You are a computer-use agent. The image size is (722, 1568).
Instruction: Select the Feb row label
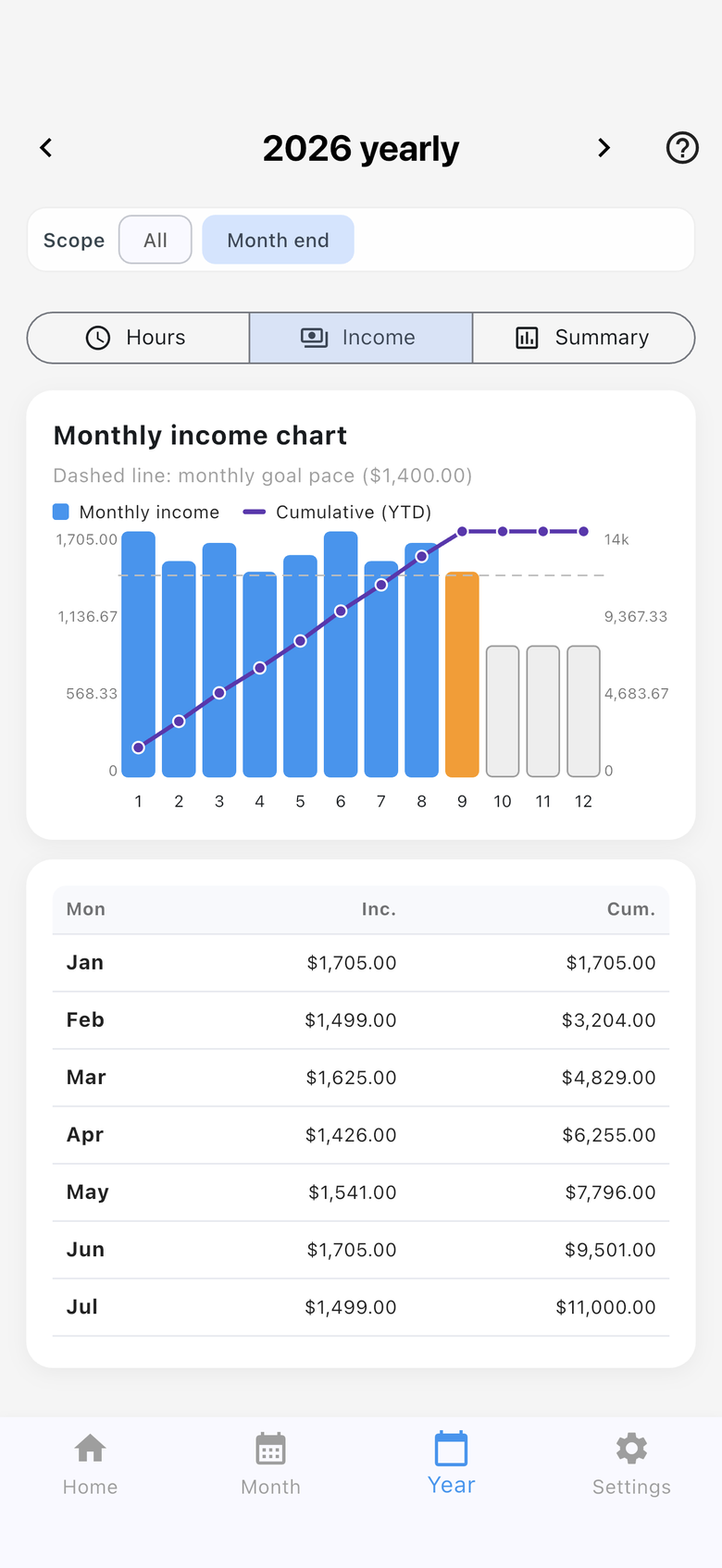(x=85, y=1020)
